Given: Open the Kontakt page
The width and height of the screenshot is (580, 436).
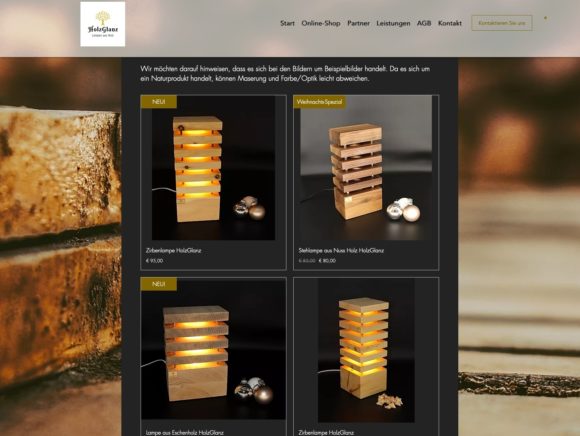Looking at the screenshot, I should (x=450, y=23).
